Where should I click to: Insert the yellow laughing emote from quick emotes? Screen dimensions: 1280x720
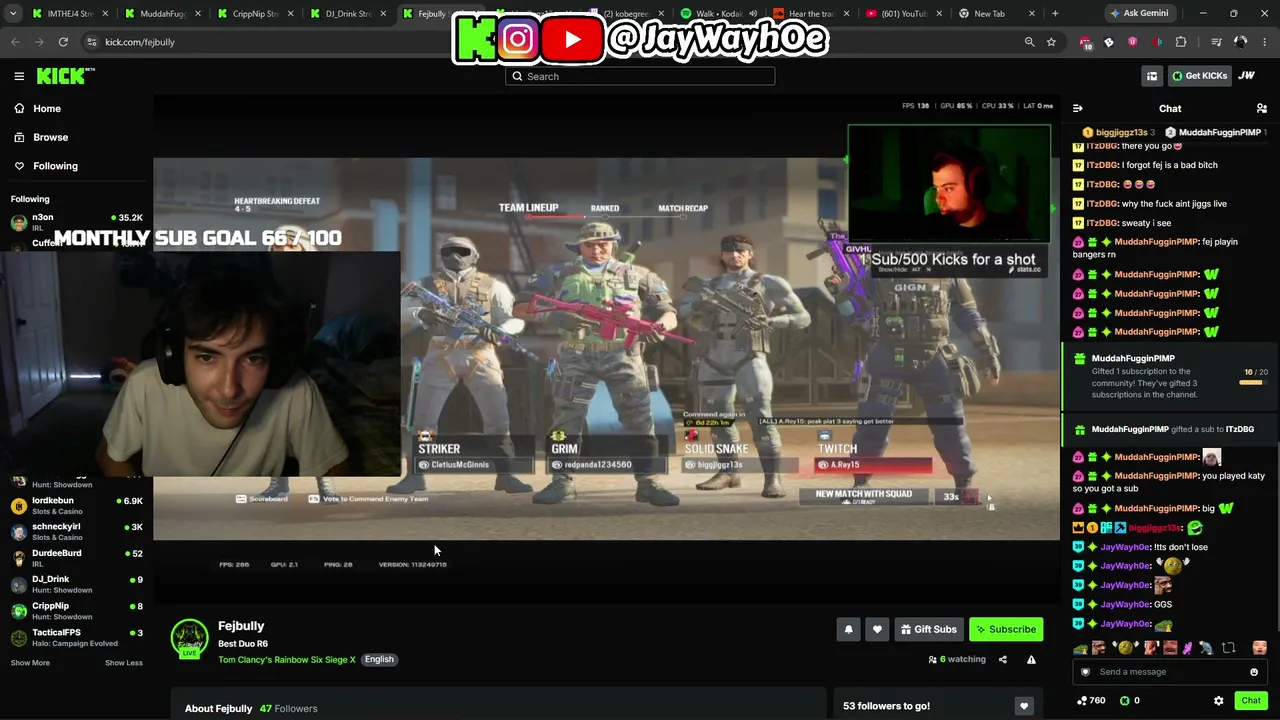click(x=1127, y=648)
